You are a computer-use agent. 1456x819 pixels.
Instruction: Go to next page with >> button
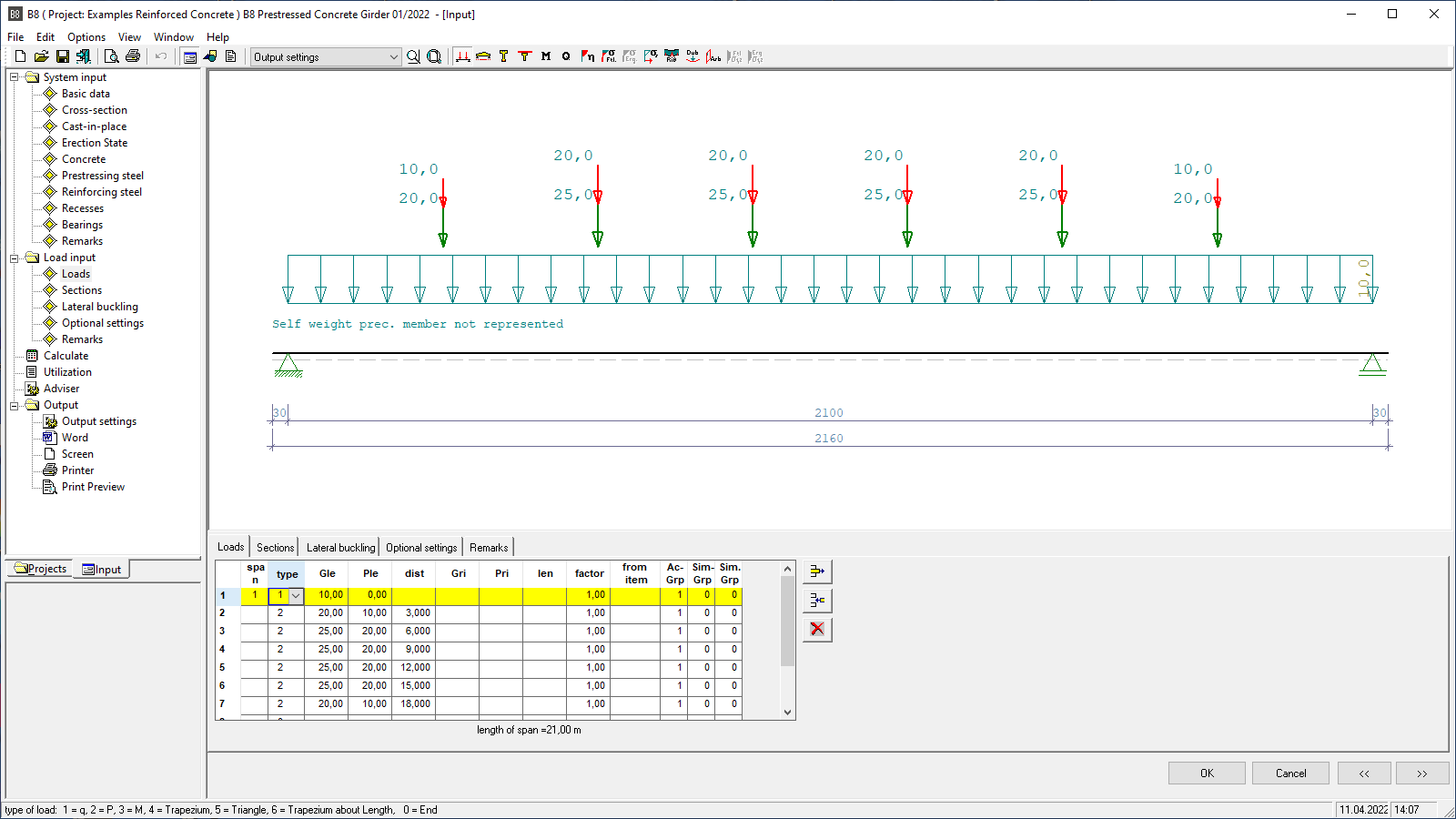[1422, 773]
